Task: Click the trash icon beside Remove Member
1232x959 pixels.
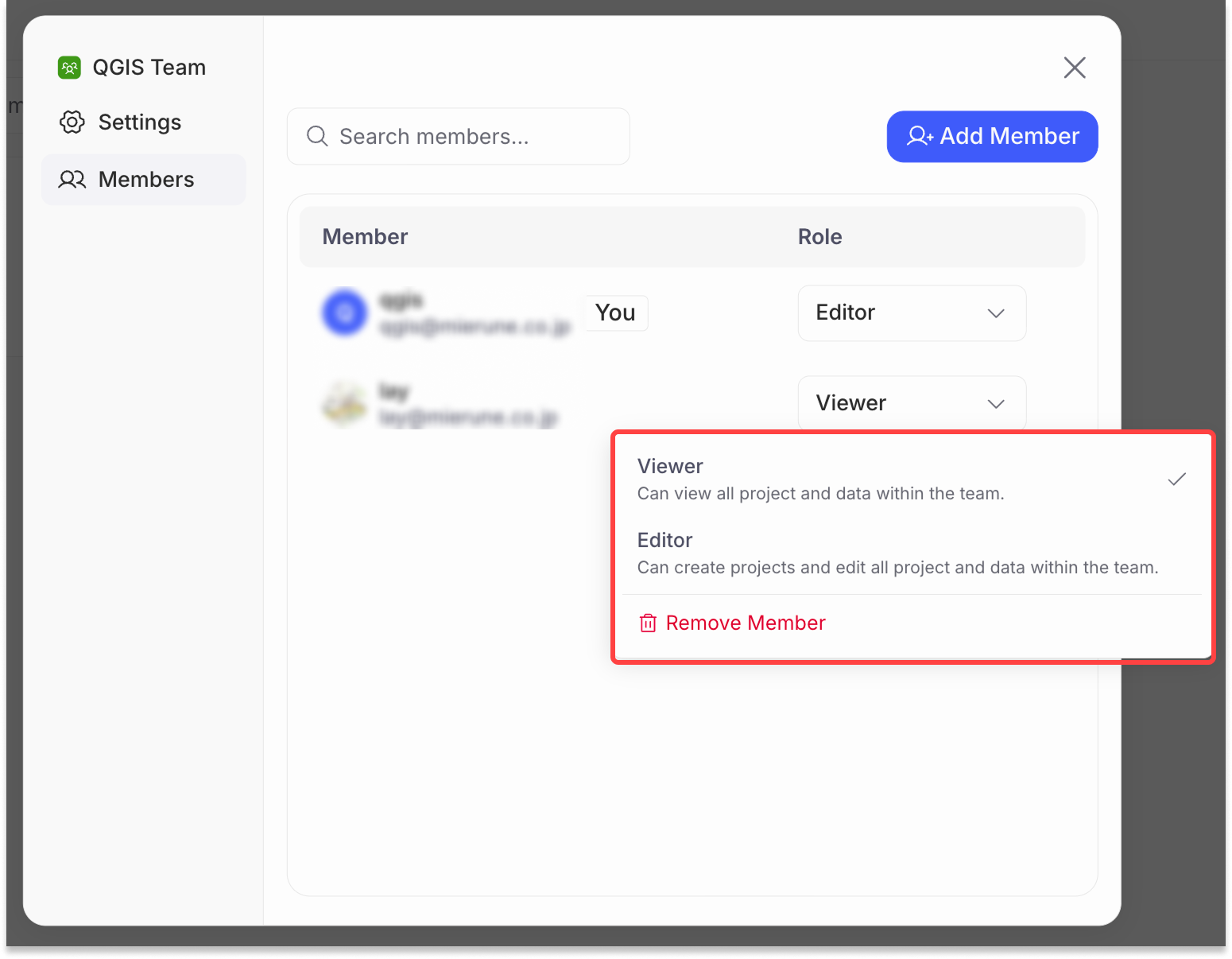Action: (x=648, y=623)
